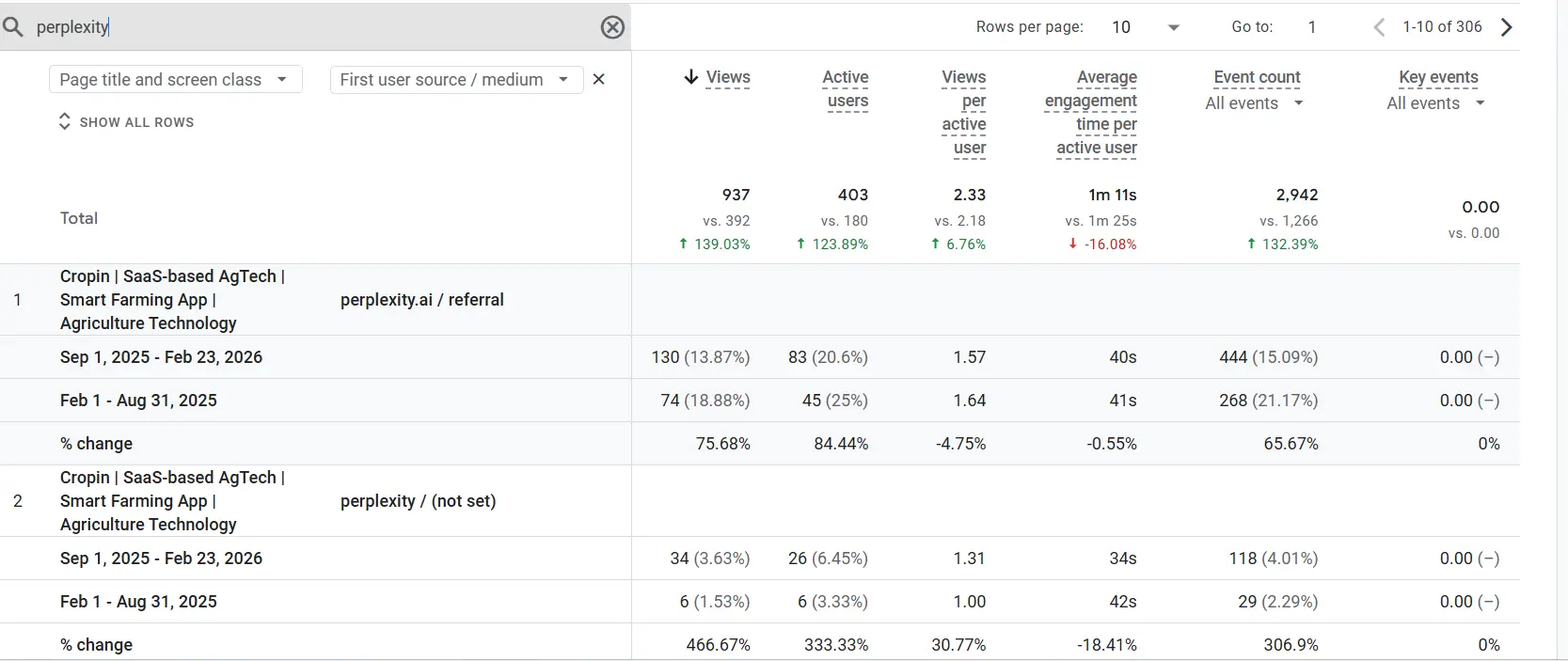This screenshot has height=661, width=1568.
Task: Go to next page of results
Action: (1507, 27)
